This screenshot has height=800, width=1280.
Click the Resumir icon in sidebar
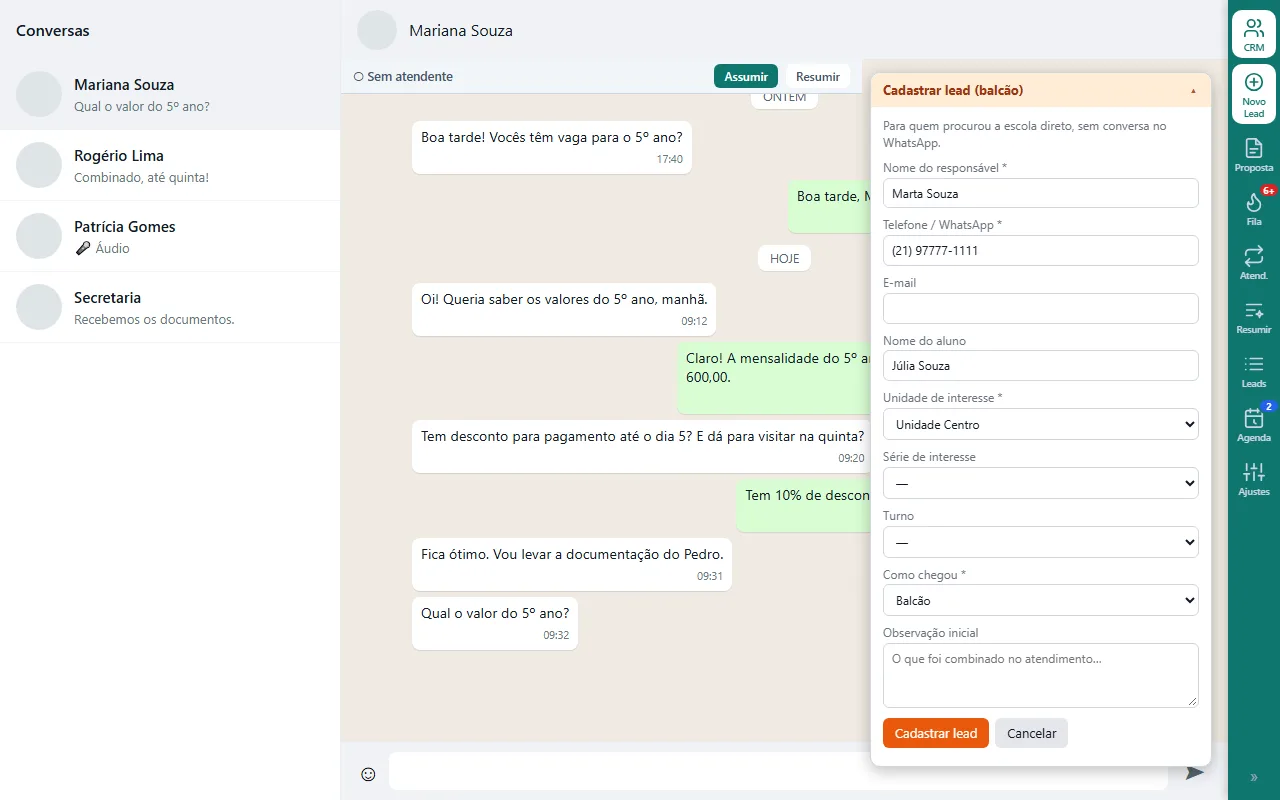pos(1254,317)
